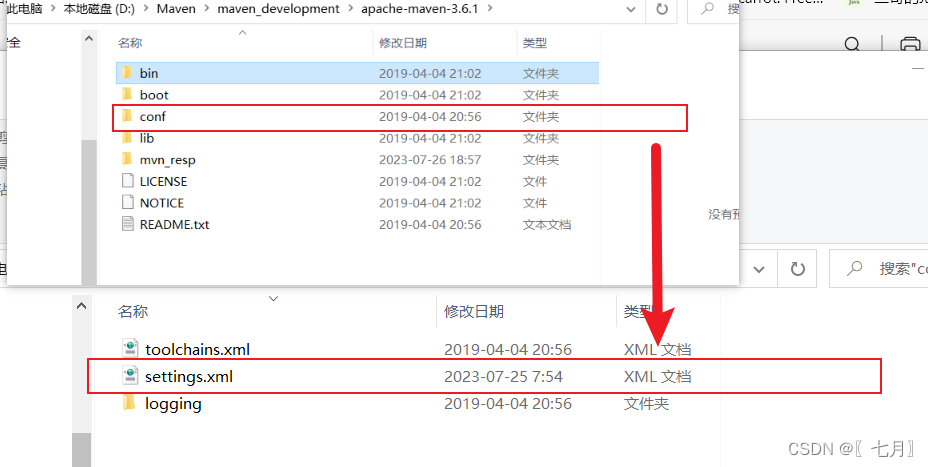Viewport: 928px width, 467px height.
Task: Click the lib folder icon
Action: 127,137
